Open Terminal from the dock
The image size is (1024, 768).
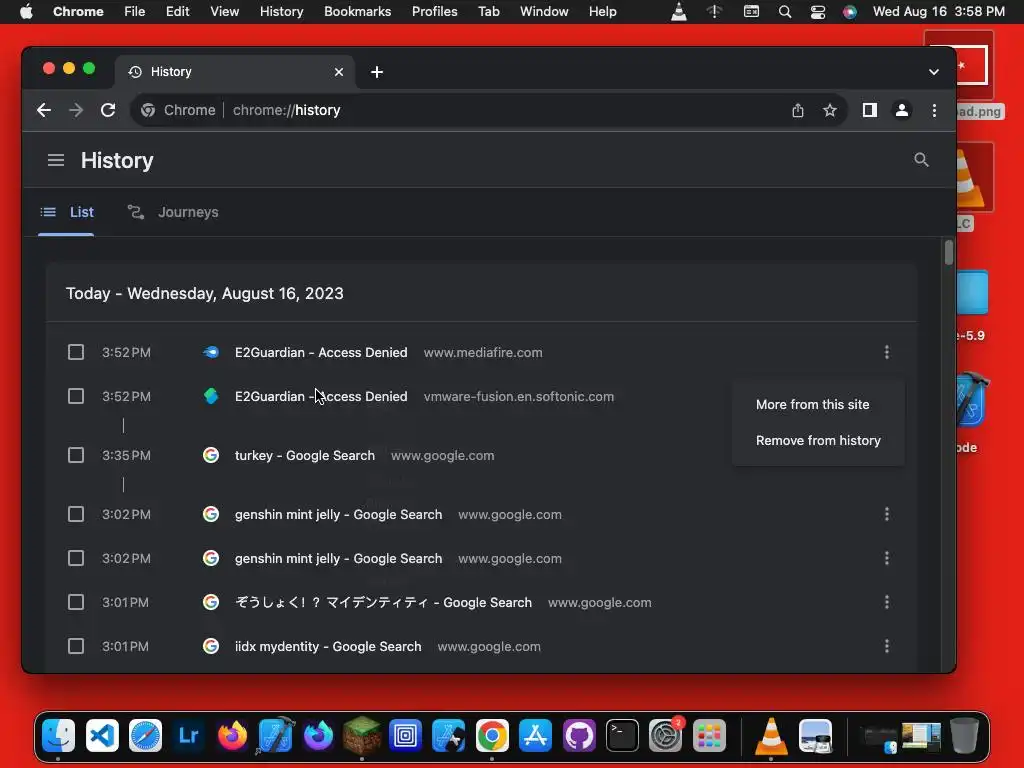[622, 736]
